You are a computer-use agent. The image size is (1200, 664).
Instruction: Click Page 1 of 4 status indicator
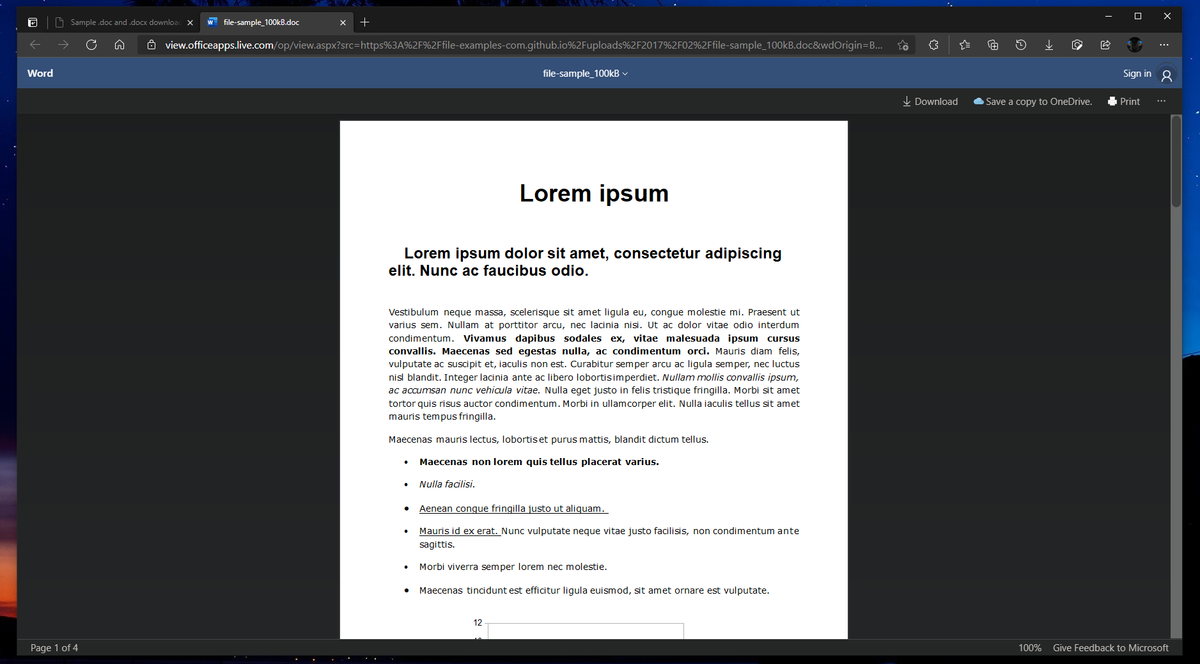click(54, 648)
